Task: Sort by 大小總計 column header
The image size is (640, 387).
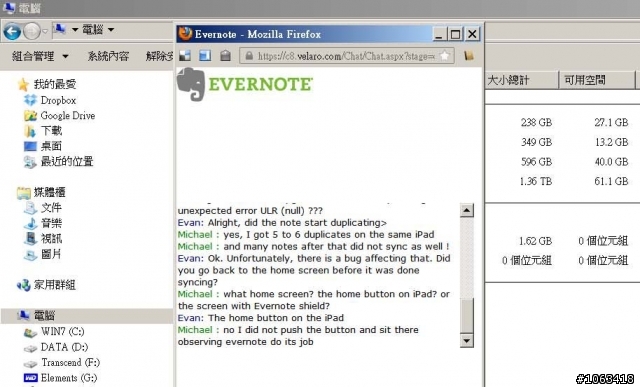Action: [521, 80]
